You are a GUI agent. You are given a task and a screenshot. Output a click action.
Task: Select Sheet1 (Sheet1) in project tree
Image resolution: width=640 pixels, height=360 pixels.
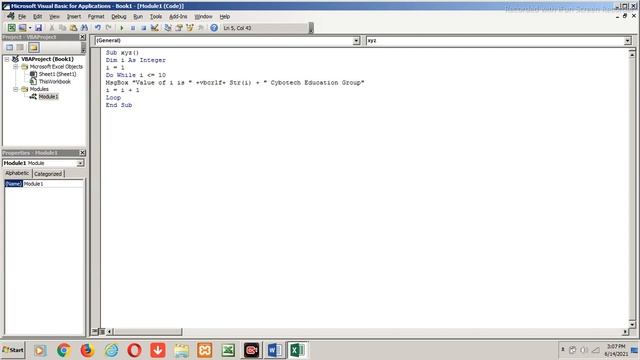coord(57,74)
